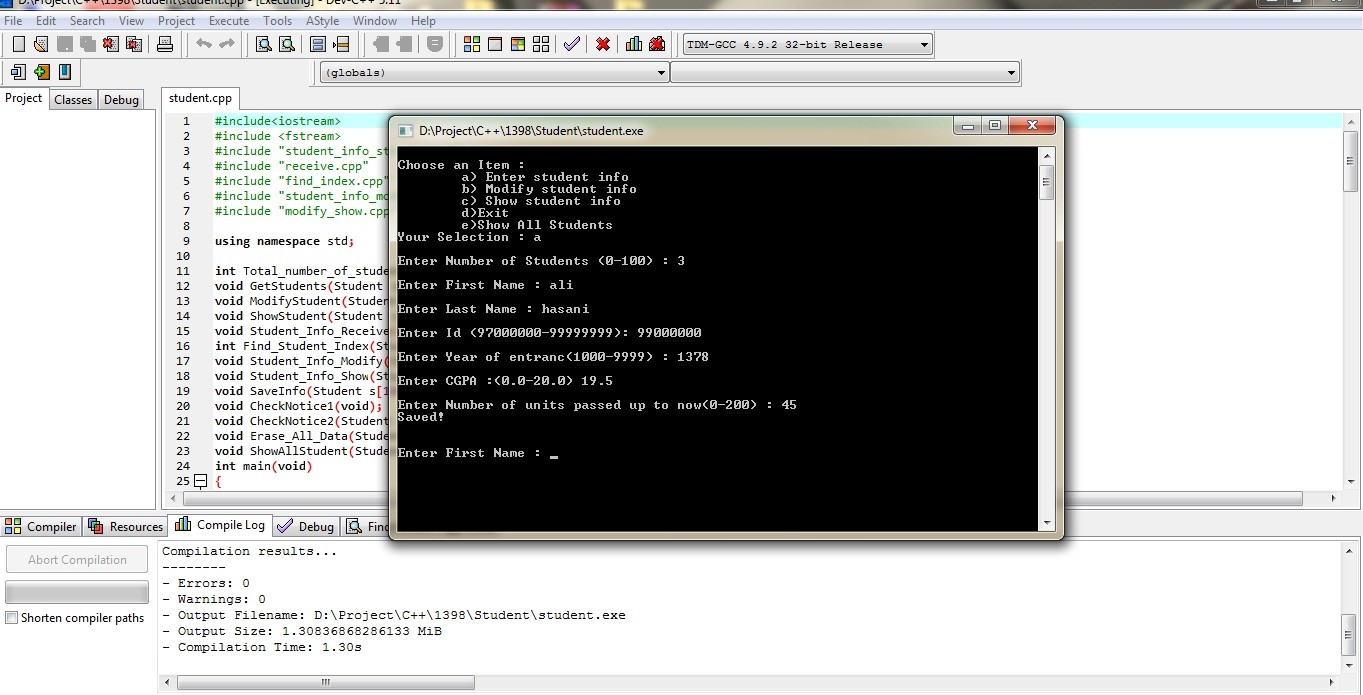This screenshot has width=1363, height=695.
Task: Click the Goto Function toolbar icon
Action: click(x=318, y=44)
